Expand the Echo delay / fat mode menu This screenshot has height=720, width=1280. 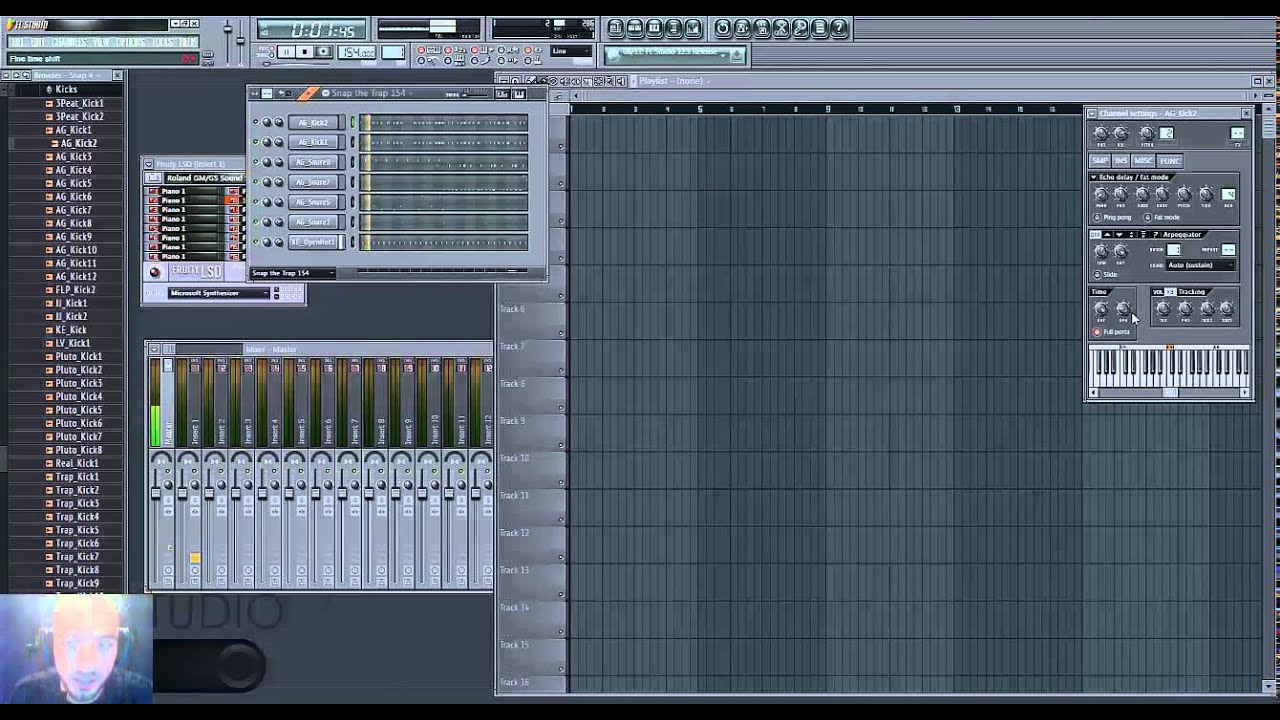1093,177
